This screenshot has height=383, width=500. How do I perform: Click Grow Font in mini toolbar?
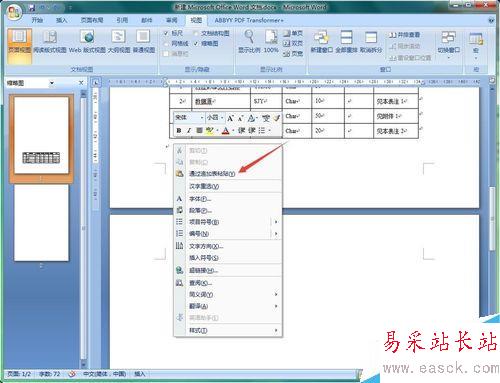pos(230,118)
